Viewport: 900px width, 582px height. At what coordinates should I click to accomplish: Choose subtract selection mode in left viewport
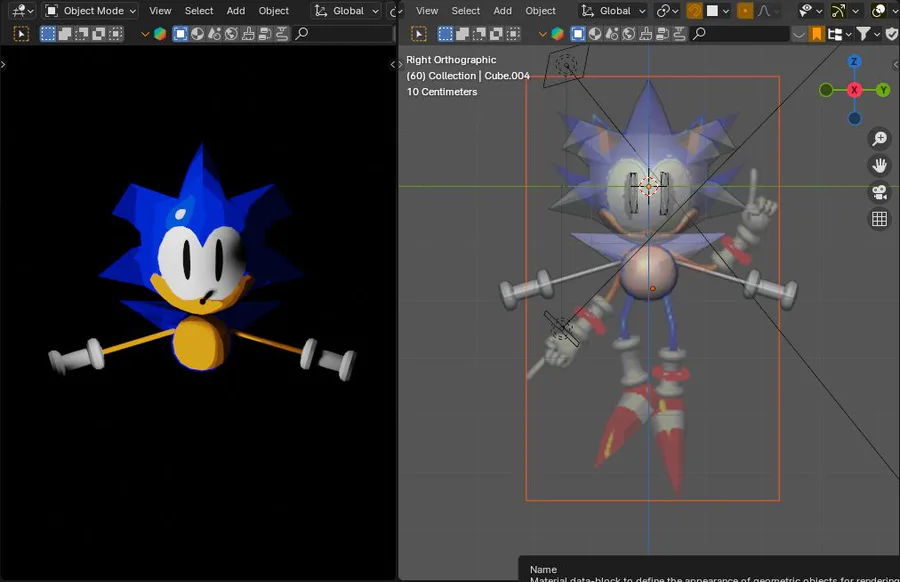[82, 34]
